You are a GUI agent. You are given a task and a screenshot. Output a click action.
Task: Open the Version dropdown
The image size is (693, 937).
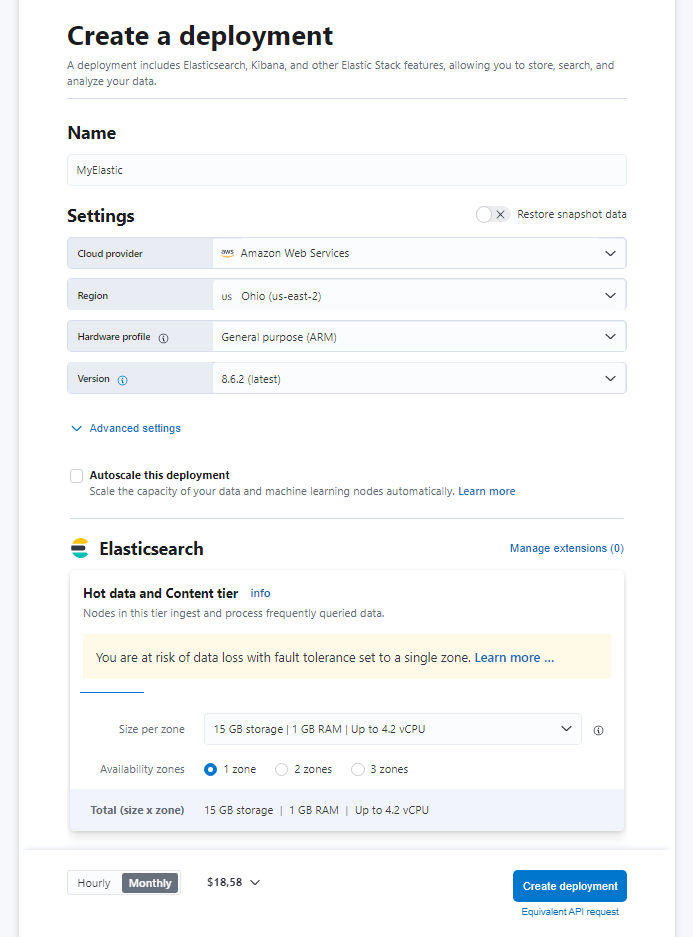(418, 379)
